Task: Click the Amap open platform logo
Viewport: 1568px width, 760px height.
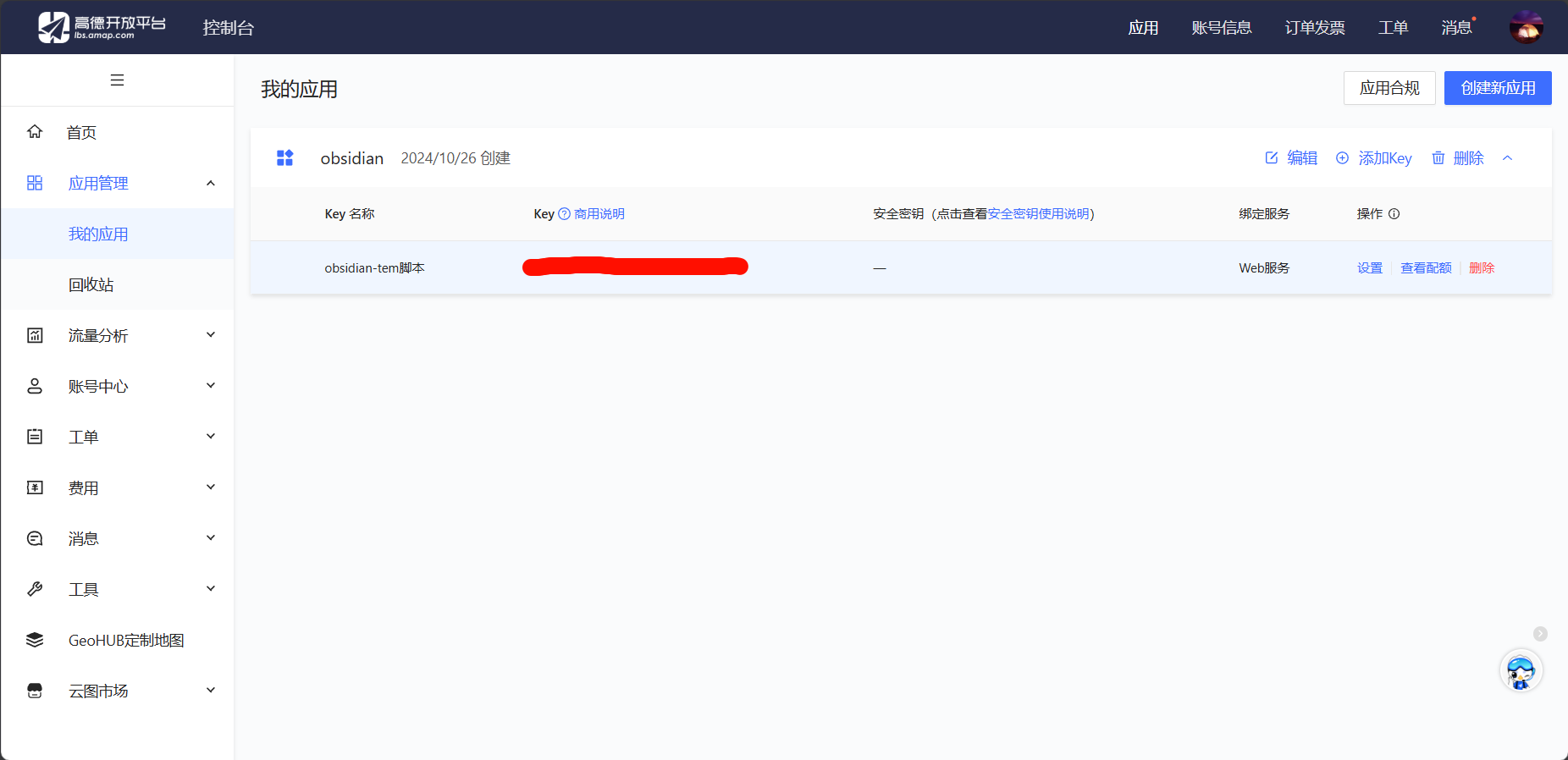Action: 102,27
